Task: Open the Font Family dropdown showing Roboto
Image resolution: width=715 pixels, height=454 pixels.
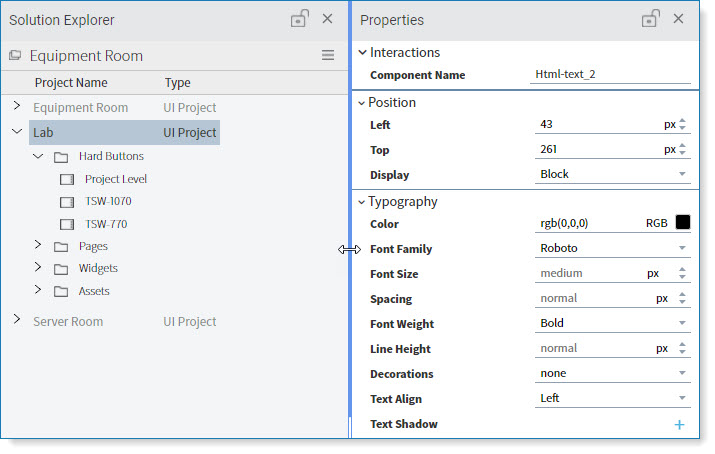Action: point(612,248)
